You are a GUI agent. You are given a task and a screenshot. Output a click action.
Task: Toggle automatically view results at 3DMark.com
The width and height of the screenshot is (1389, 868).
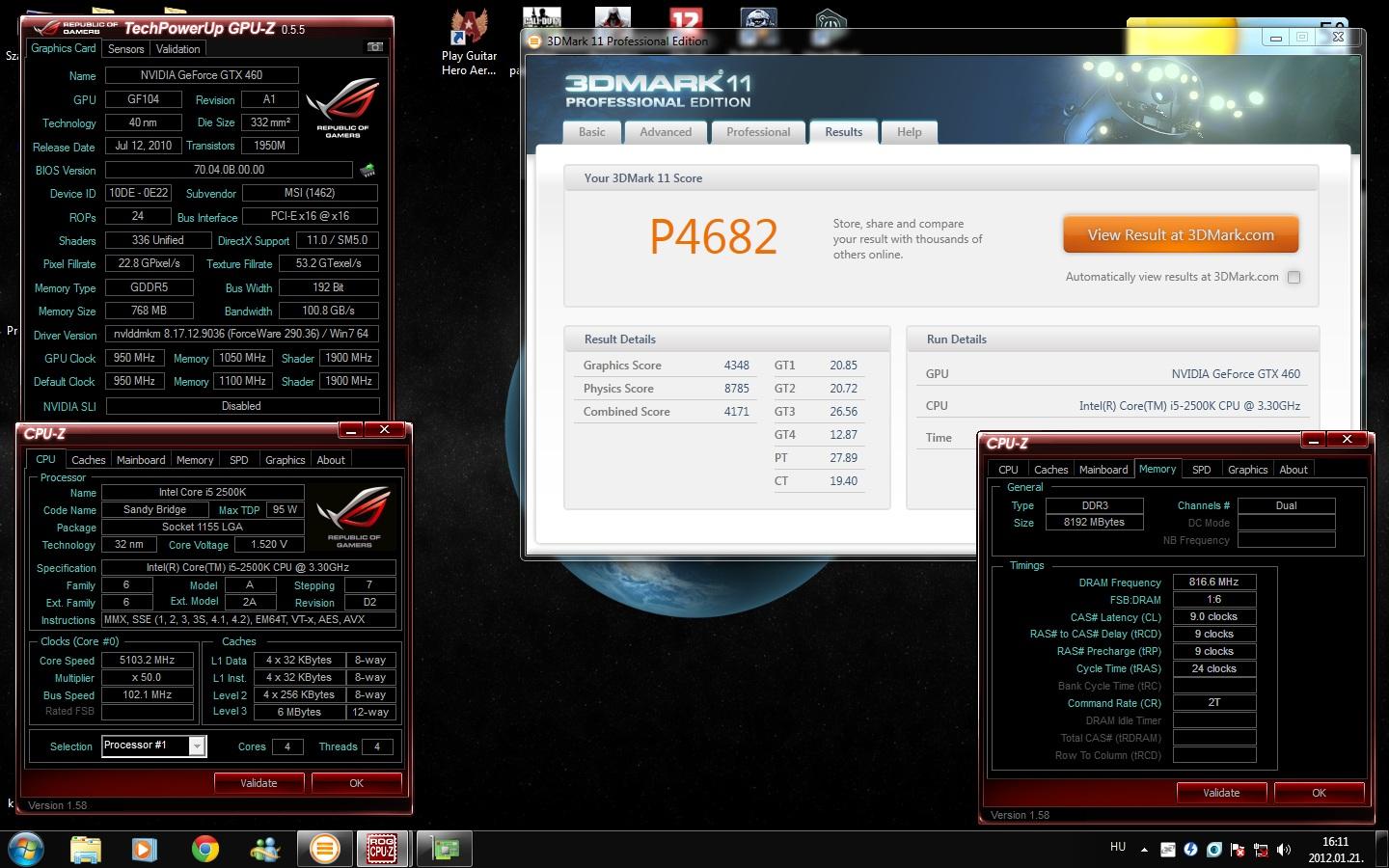(x=1294, y=277)
